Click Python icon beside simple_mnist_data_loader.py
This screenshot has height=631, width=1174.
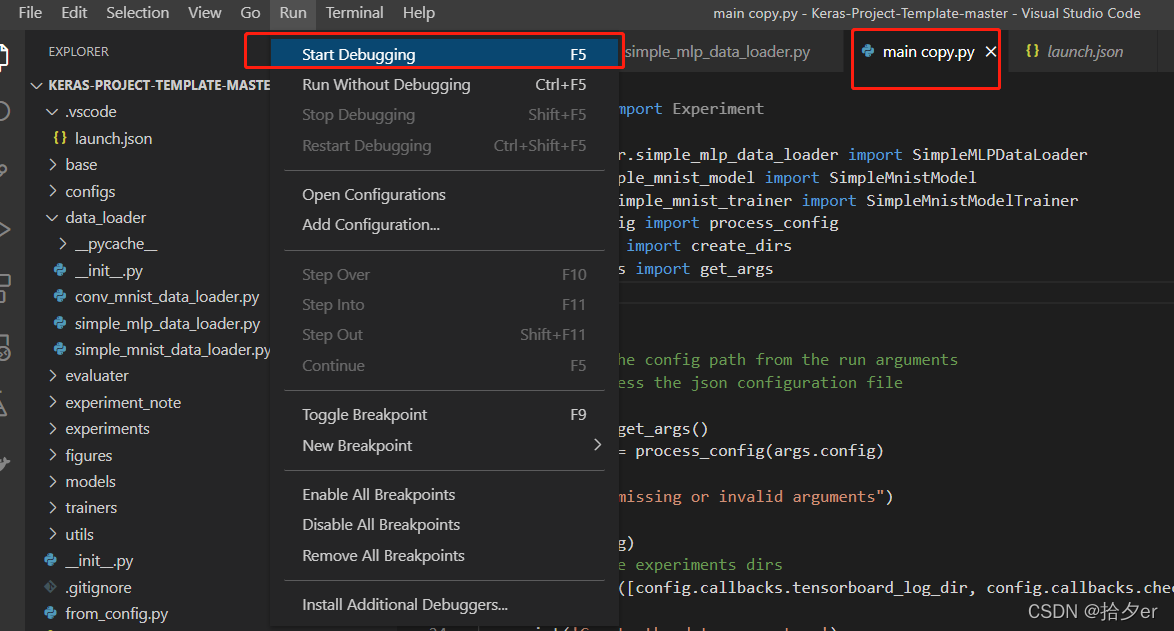(x=60, y=349)
